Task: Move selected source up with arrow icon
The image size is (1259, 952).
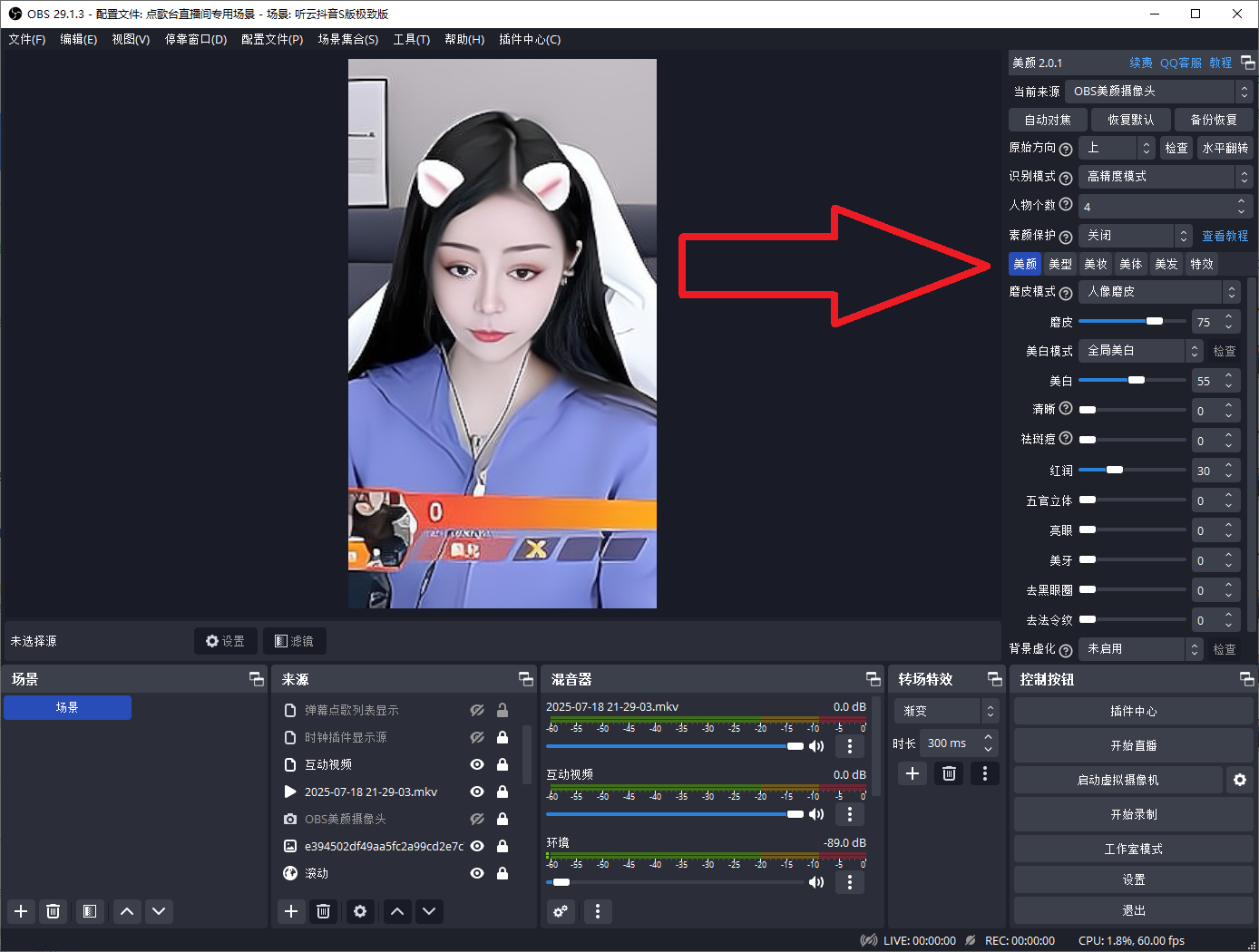Action: [x=396, y=911]
